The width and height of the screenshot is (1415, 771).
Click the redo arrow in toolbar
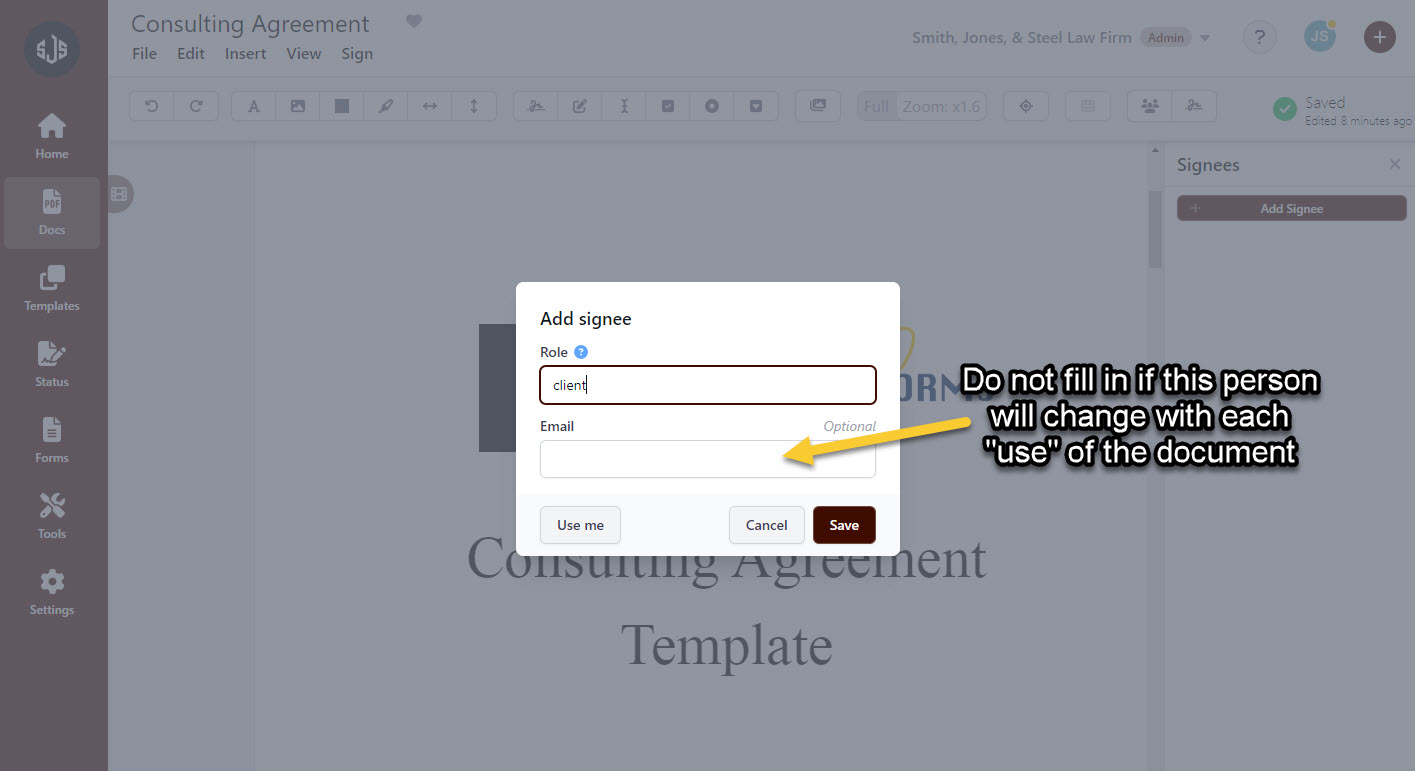(196, 106)
